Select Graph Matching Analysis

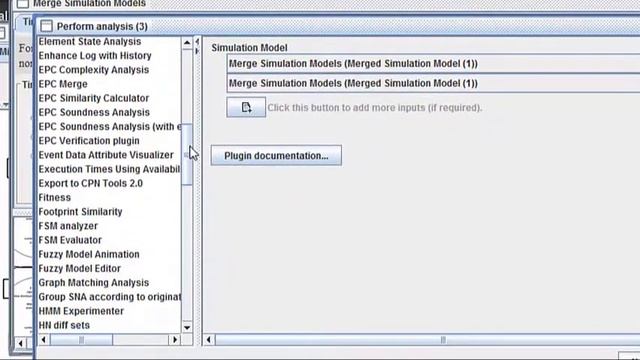(x=94, y=282)
